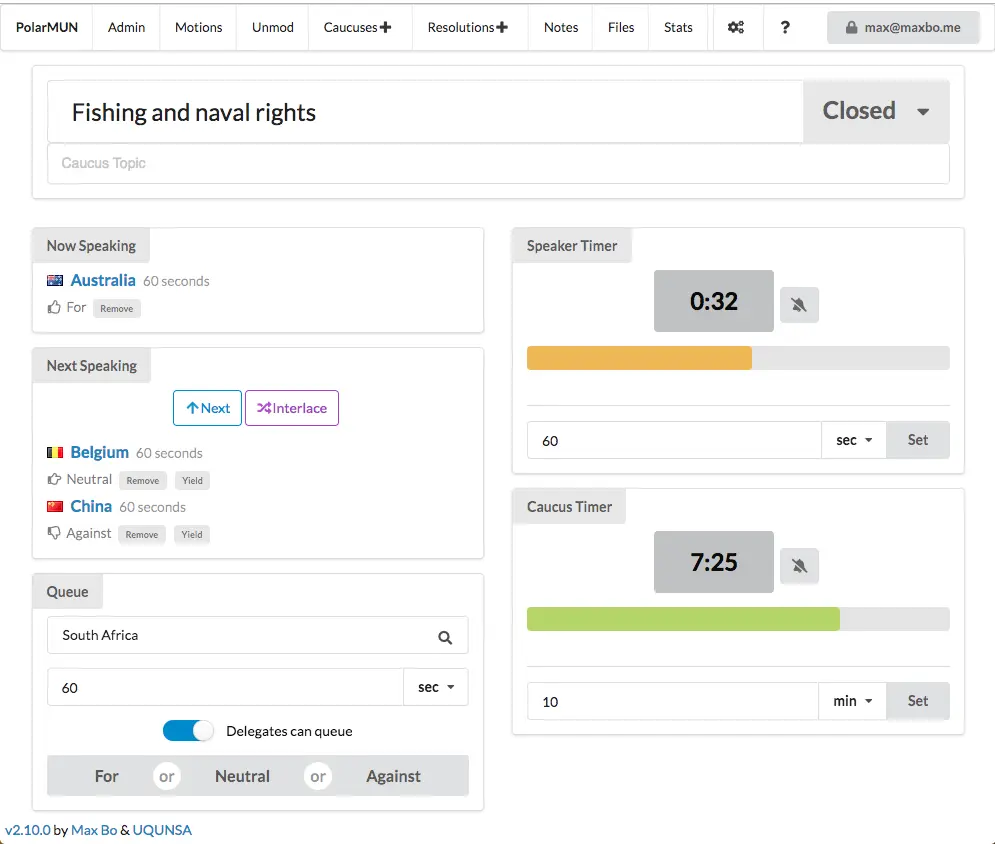This screenshot has width=995, height=844.
Task: Click the Australia flag icon
Action: pyautogui.click(x=55, y=281)
